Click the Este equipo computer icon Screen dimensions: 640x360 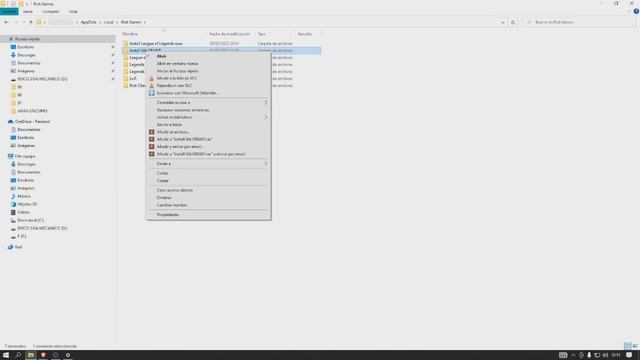[11, 156]
